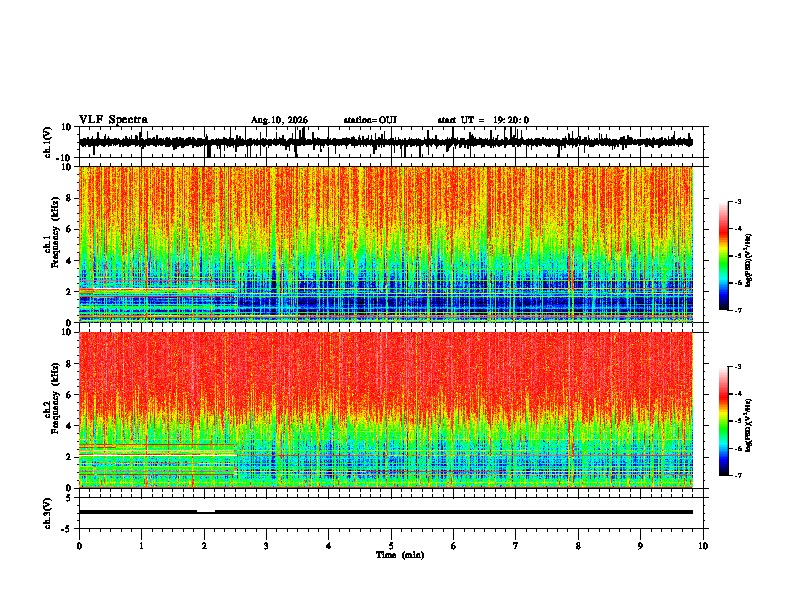This screenshot has width=792, height=612.
Task: Click "8" kHz tick on ch.1 frequency axis
Action: pos(70,198)
